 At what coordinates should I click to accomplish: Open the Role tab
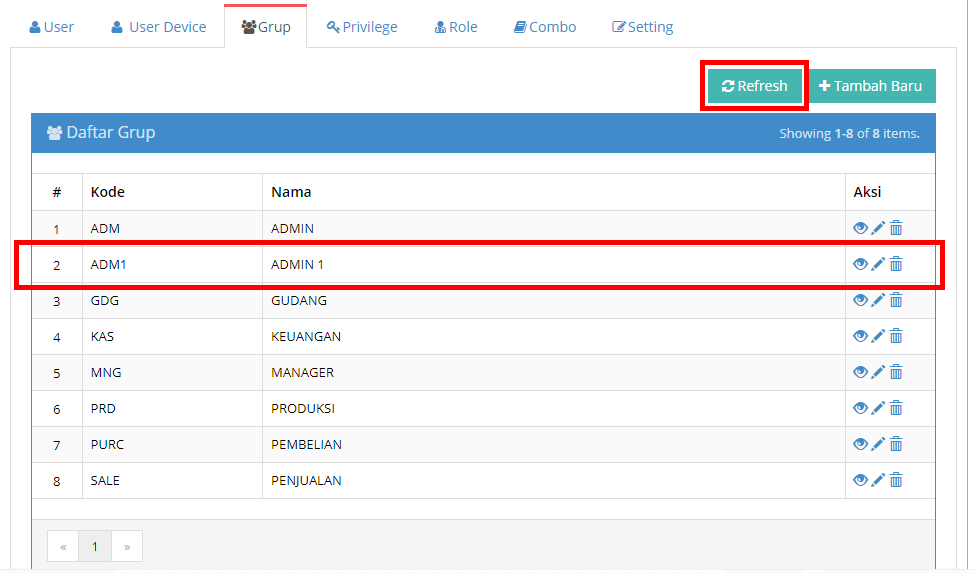pyautogui.click(x=456, y=27)
